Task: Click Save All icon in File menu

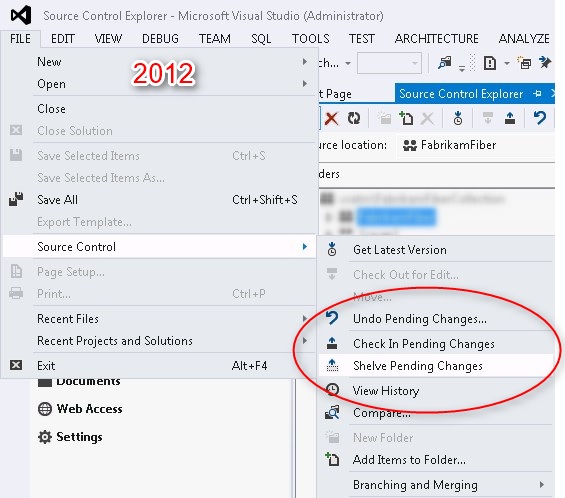Action: click(x=16, y=199)
